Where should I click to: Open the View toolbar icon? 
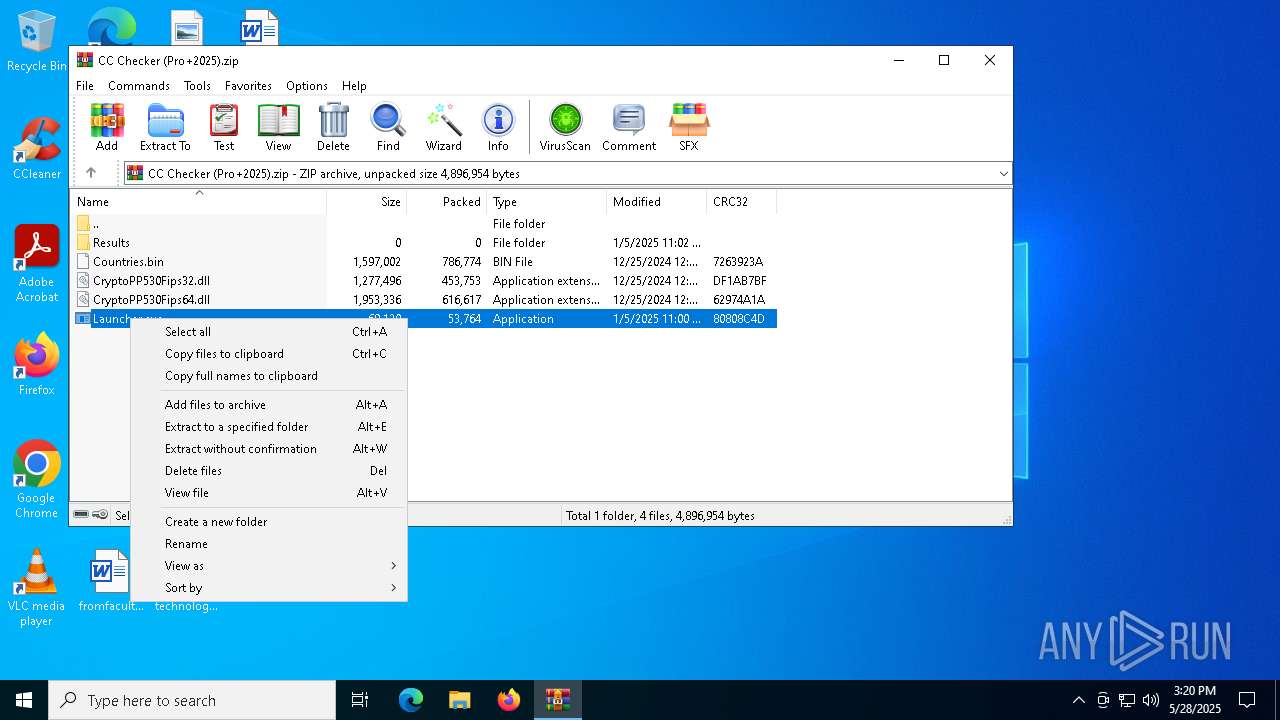[278, 127]
